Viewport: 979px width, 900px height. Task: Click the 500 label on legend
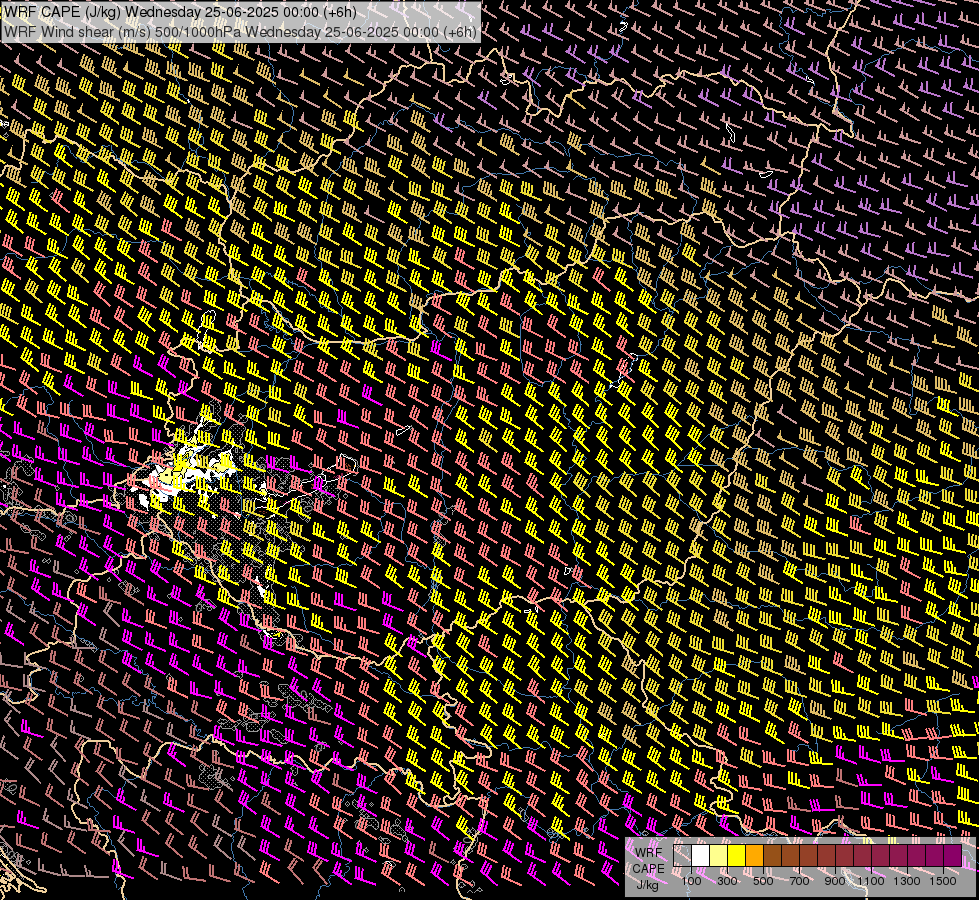click(x=763, y=881)
